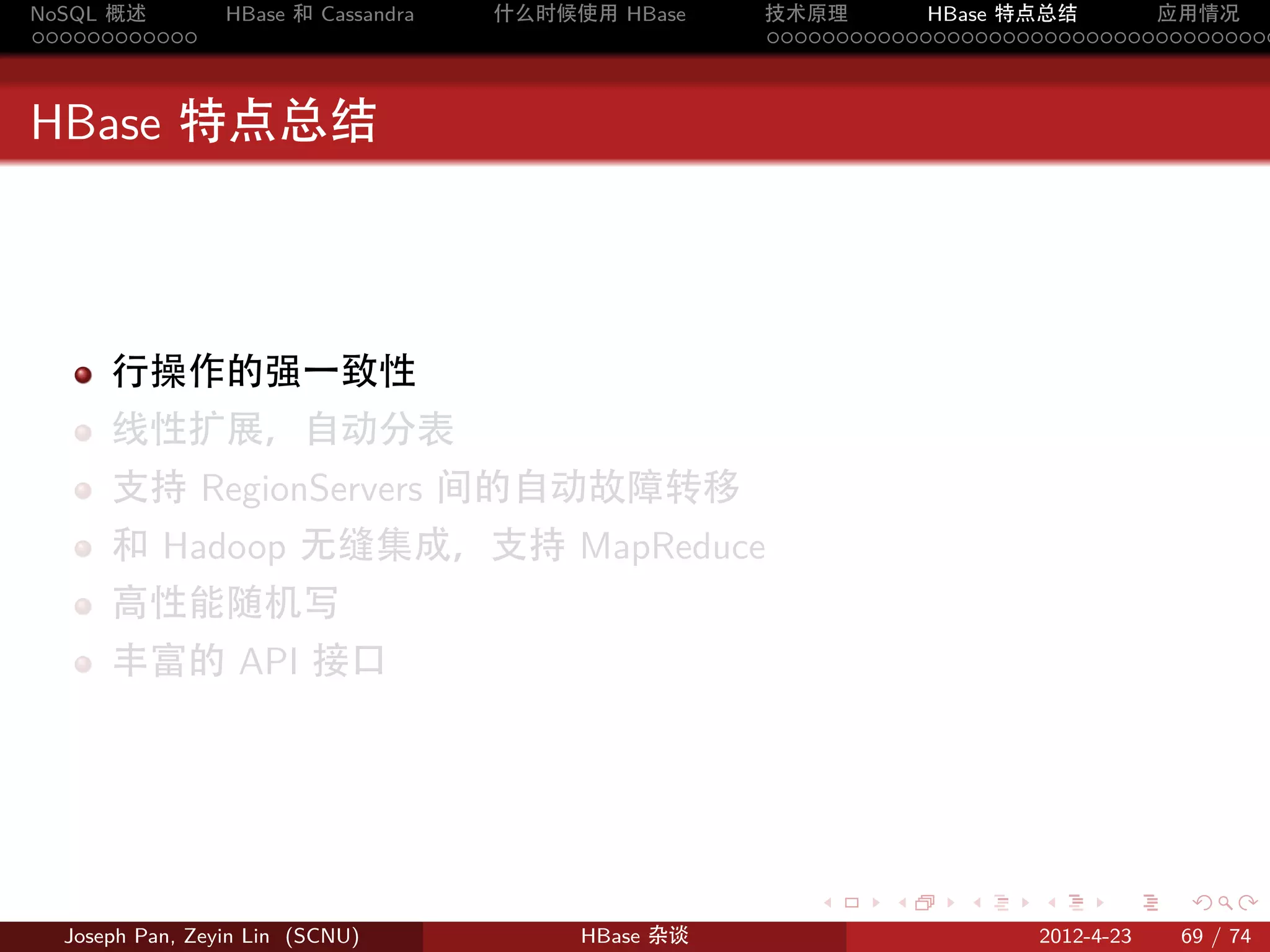Open the HBase 和 Cassandra section
This screenshot has height=952, width=1270.
(319, 14)
